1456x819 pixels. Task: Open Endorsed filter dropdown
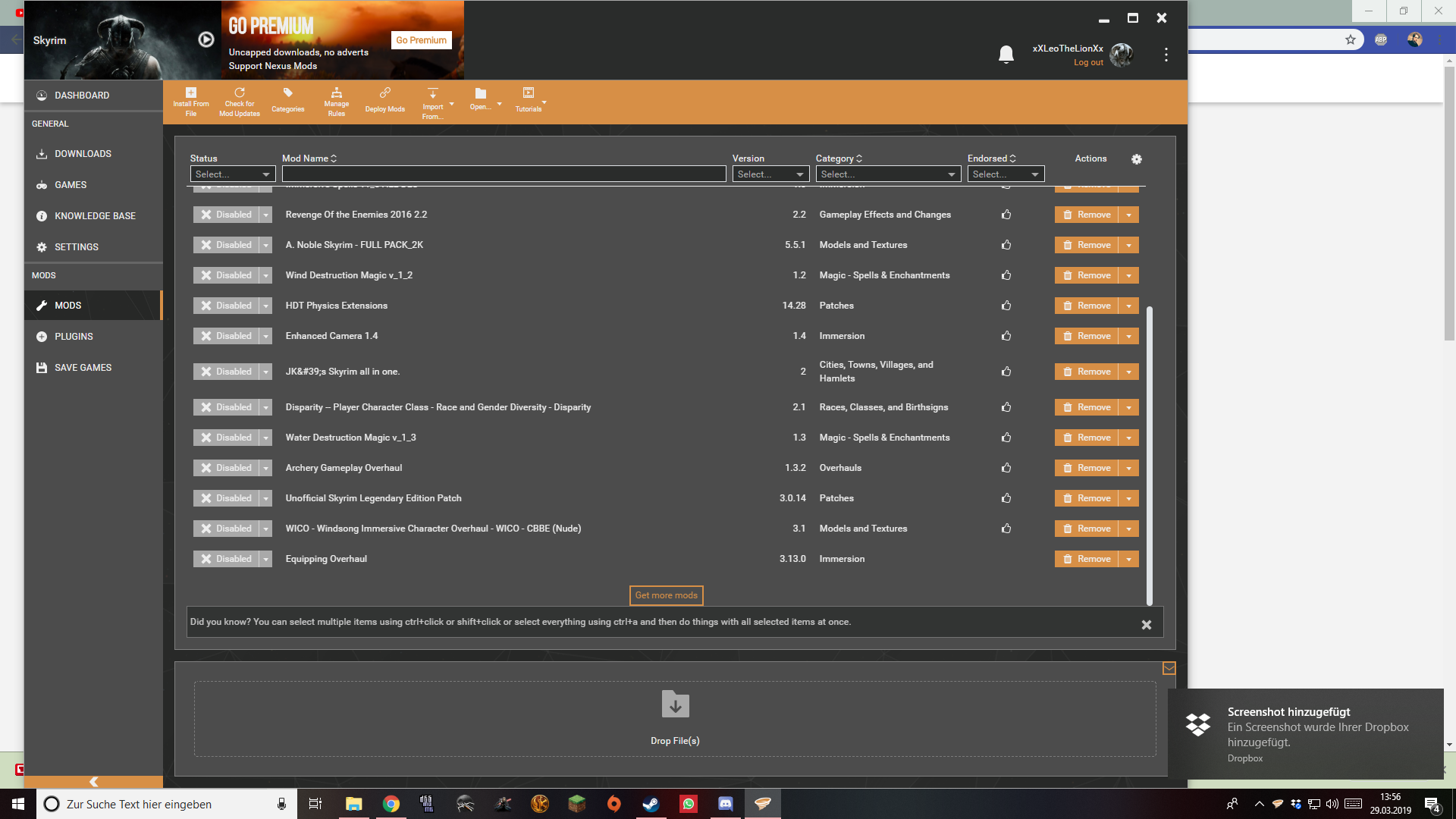1006,174
